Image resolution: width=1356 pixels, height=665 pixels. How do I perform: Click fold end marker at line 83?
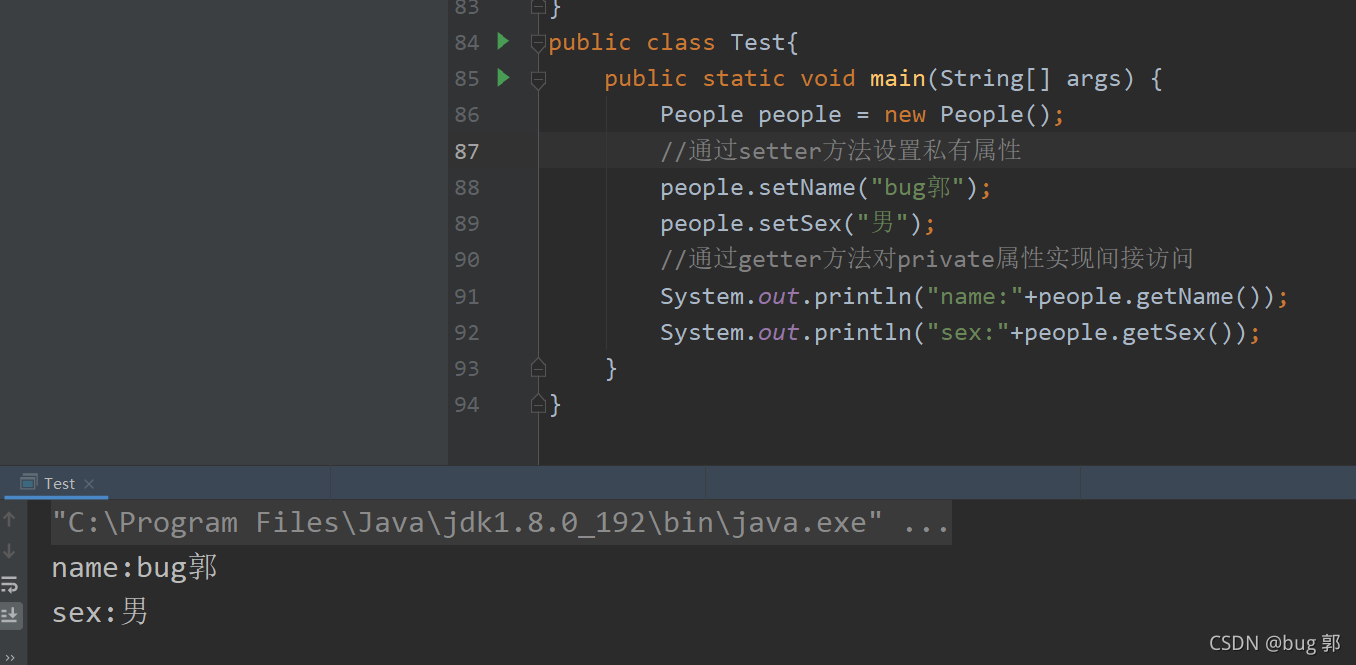[538, 7]
